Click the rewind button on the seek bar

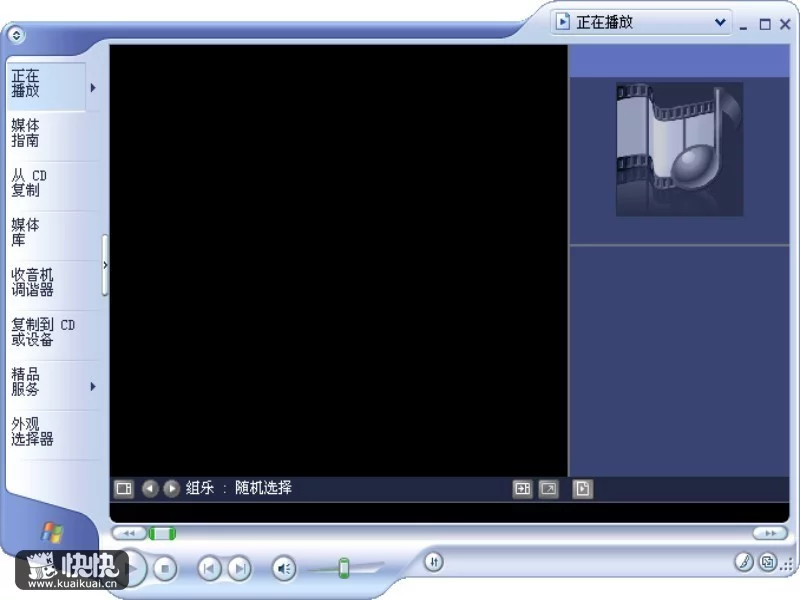[x=129, y=534]
